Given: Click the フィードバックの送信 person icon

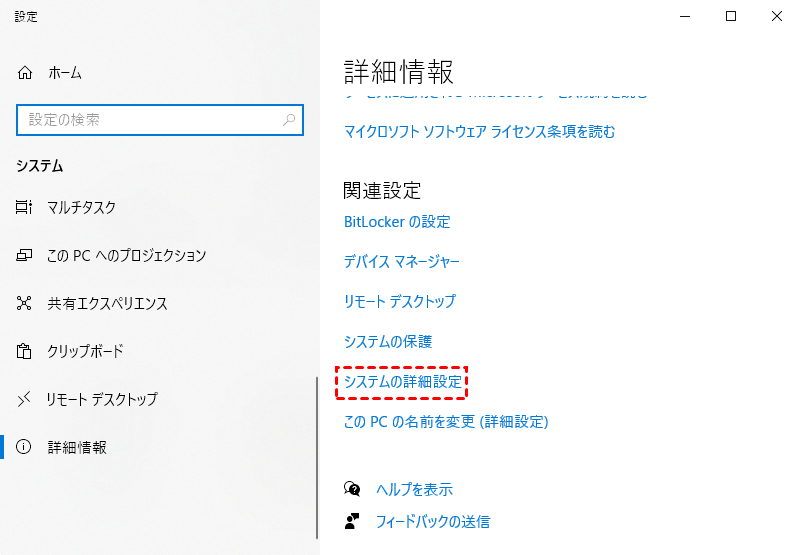Looking at the screenshot, I should 352,521.
